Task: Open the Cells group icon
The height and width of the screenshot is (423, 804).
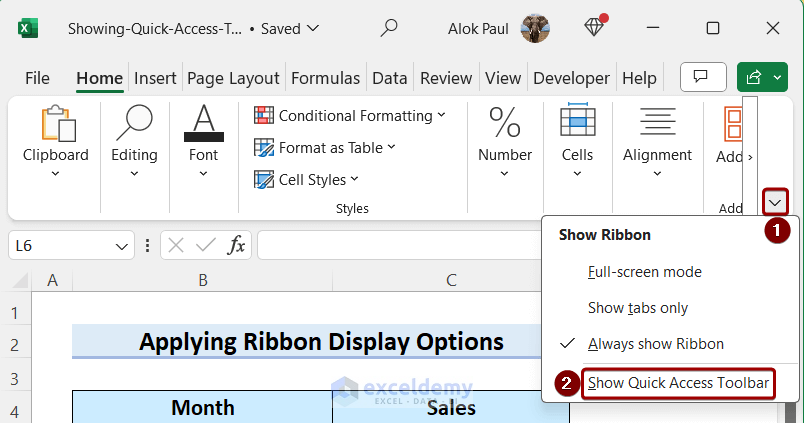Action: click(x=577, y=124)
